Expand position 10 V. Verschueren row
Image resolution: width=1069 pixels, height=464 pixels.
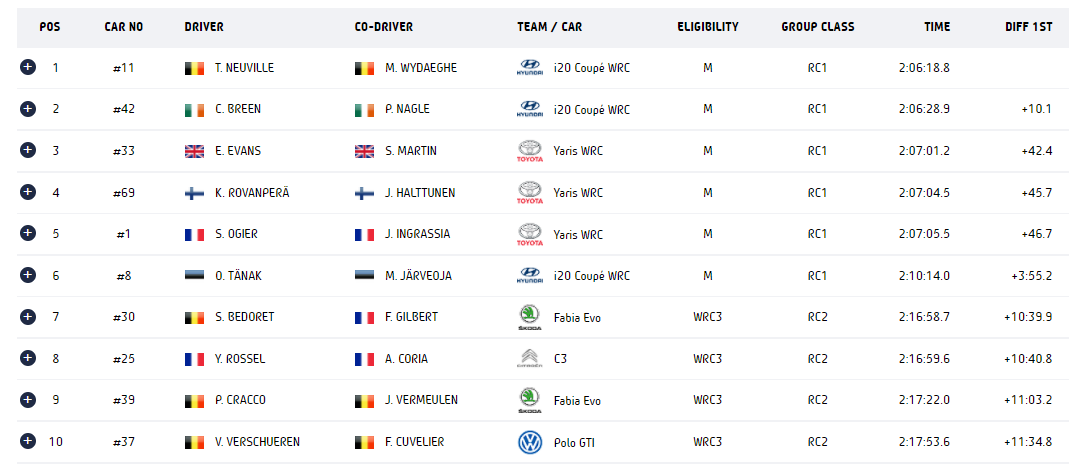[27, 442]
